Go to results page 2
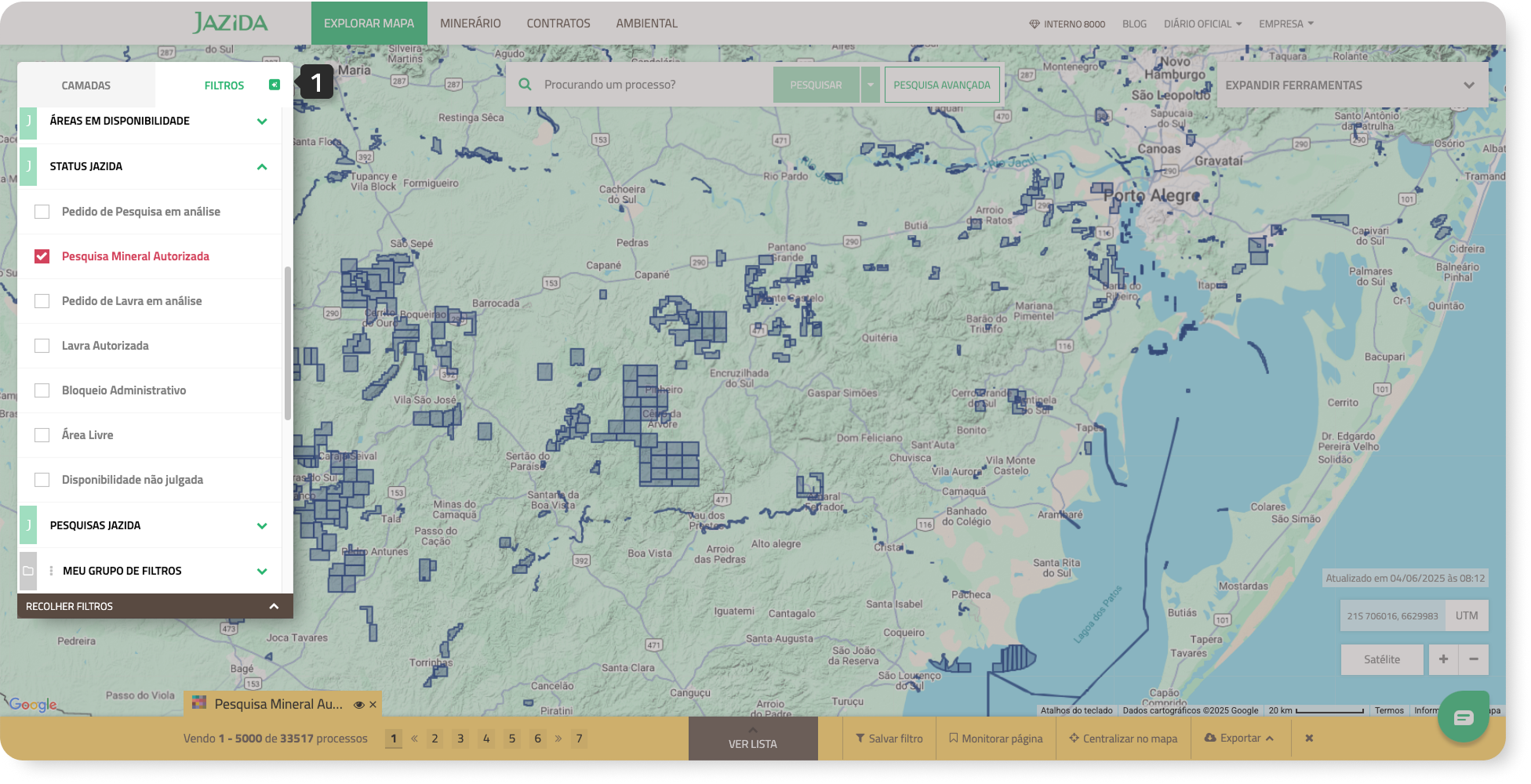1531x784 pixels. 435,739
